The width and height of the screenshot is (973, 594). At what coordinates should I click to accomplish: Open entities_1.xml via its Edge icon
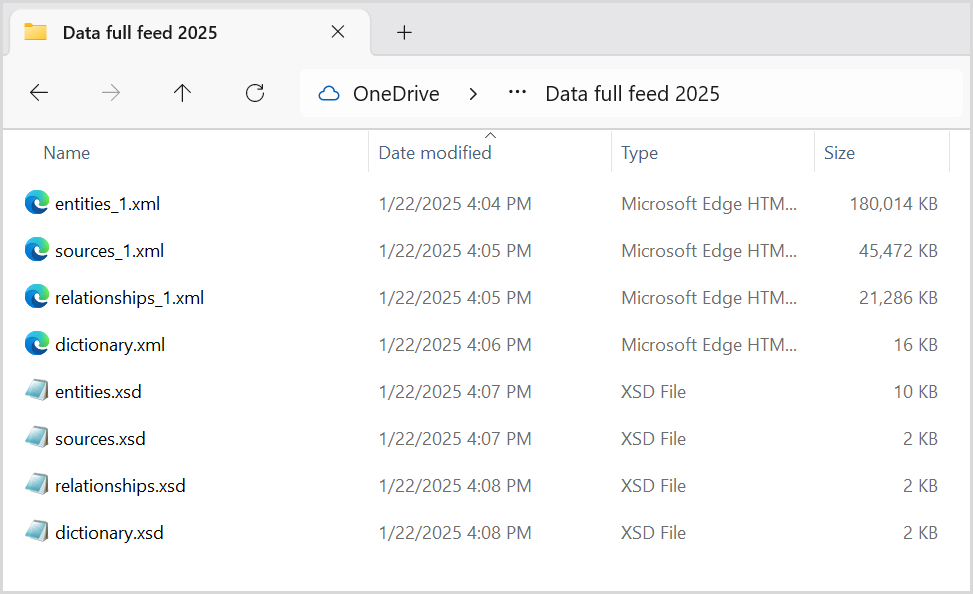pyautogui.click(x=35, y=203)
